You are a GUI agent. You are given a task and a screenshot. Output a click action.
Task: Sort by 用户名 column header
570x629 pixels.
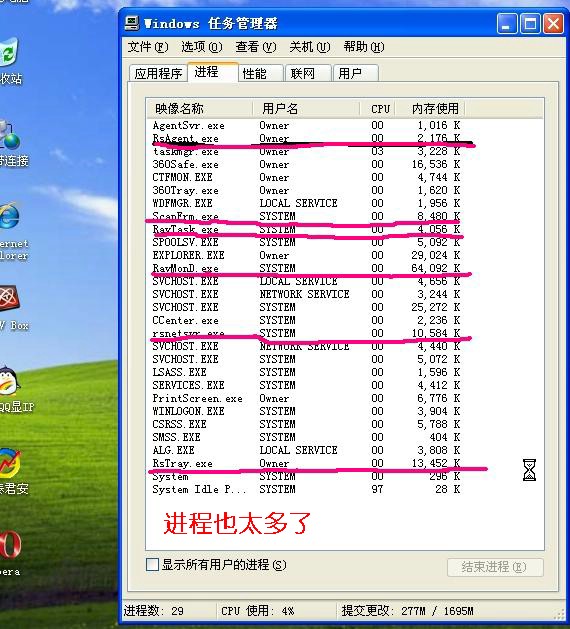(306, 108)
